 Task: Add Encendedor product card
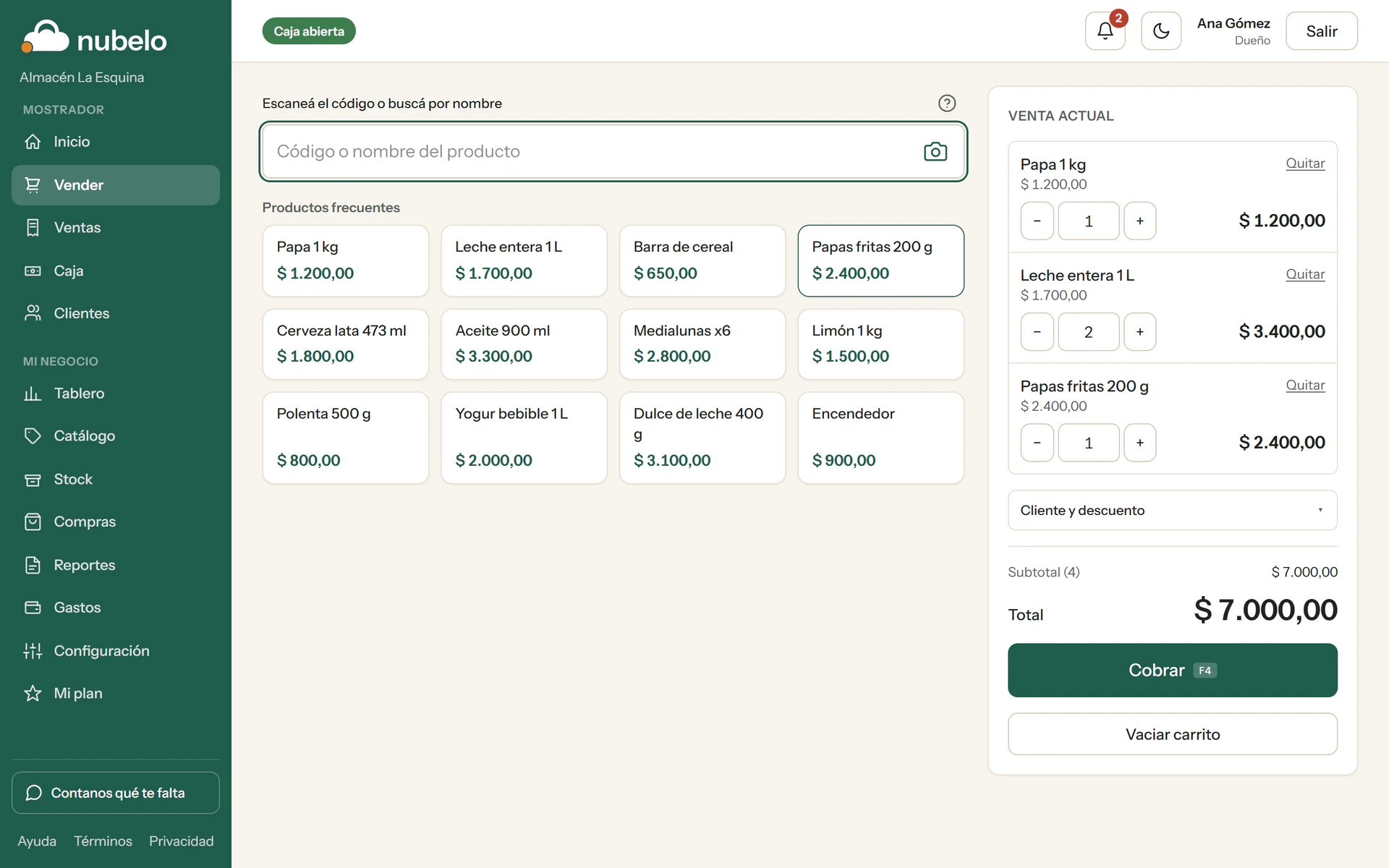[880, 438]
